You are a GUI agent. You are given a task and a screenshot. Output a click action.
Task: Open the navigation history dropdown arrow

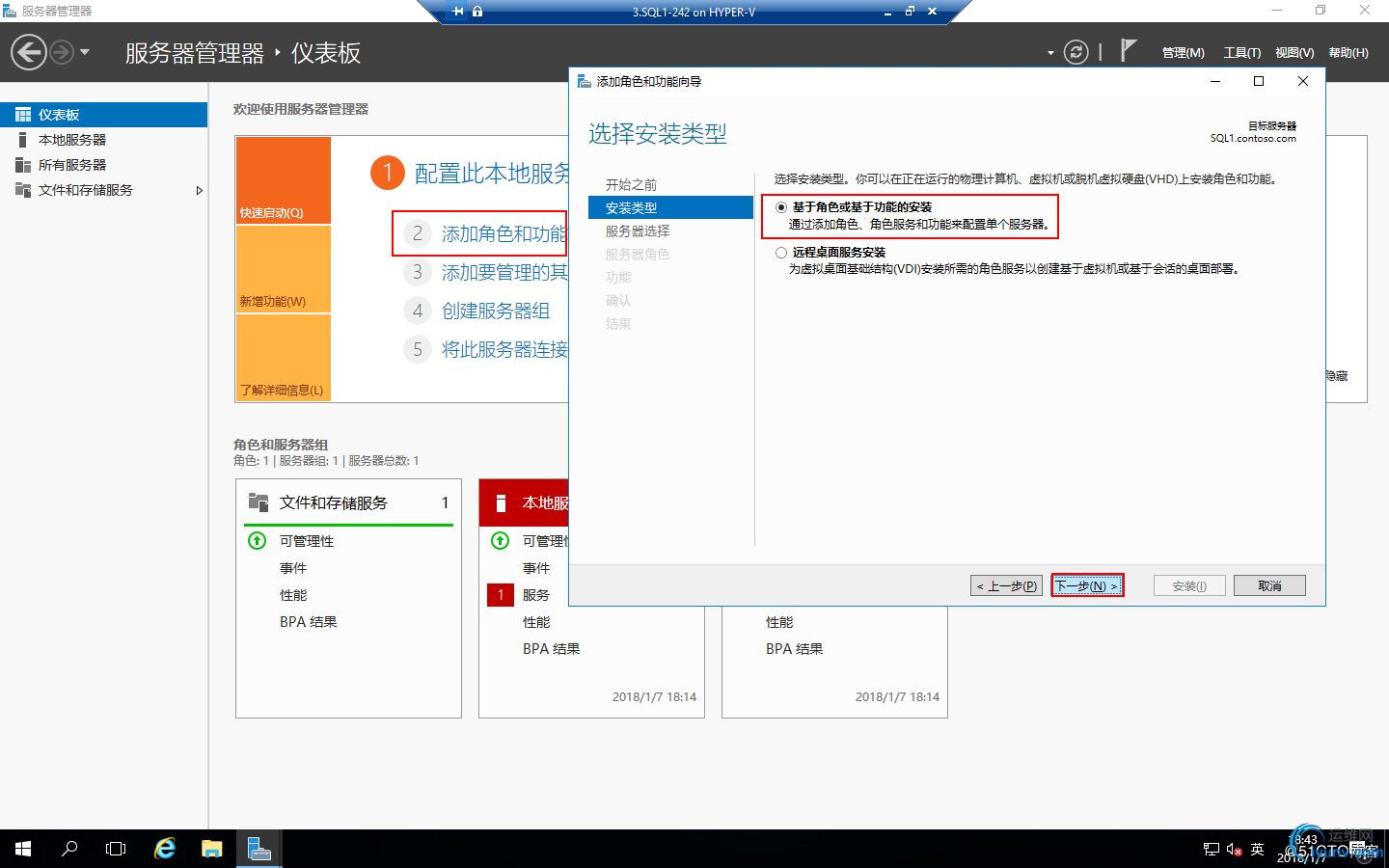85,52
